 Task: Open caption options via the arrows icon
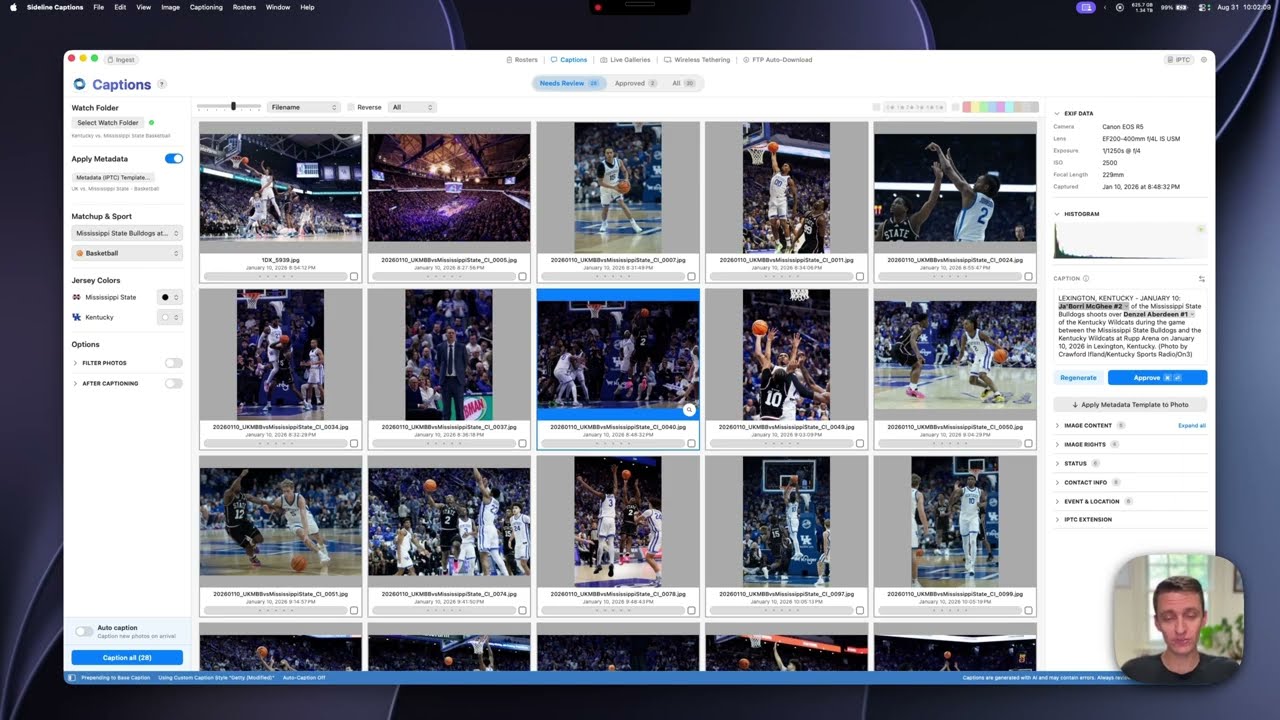[1201, 279]
